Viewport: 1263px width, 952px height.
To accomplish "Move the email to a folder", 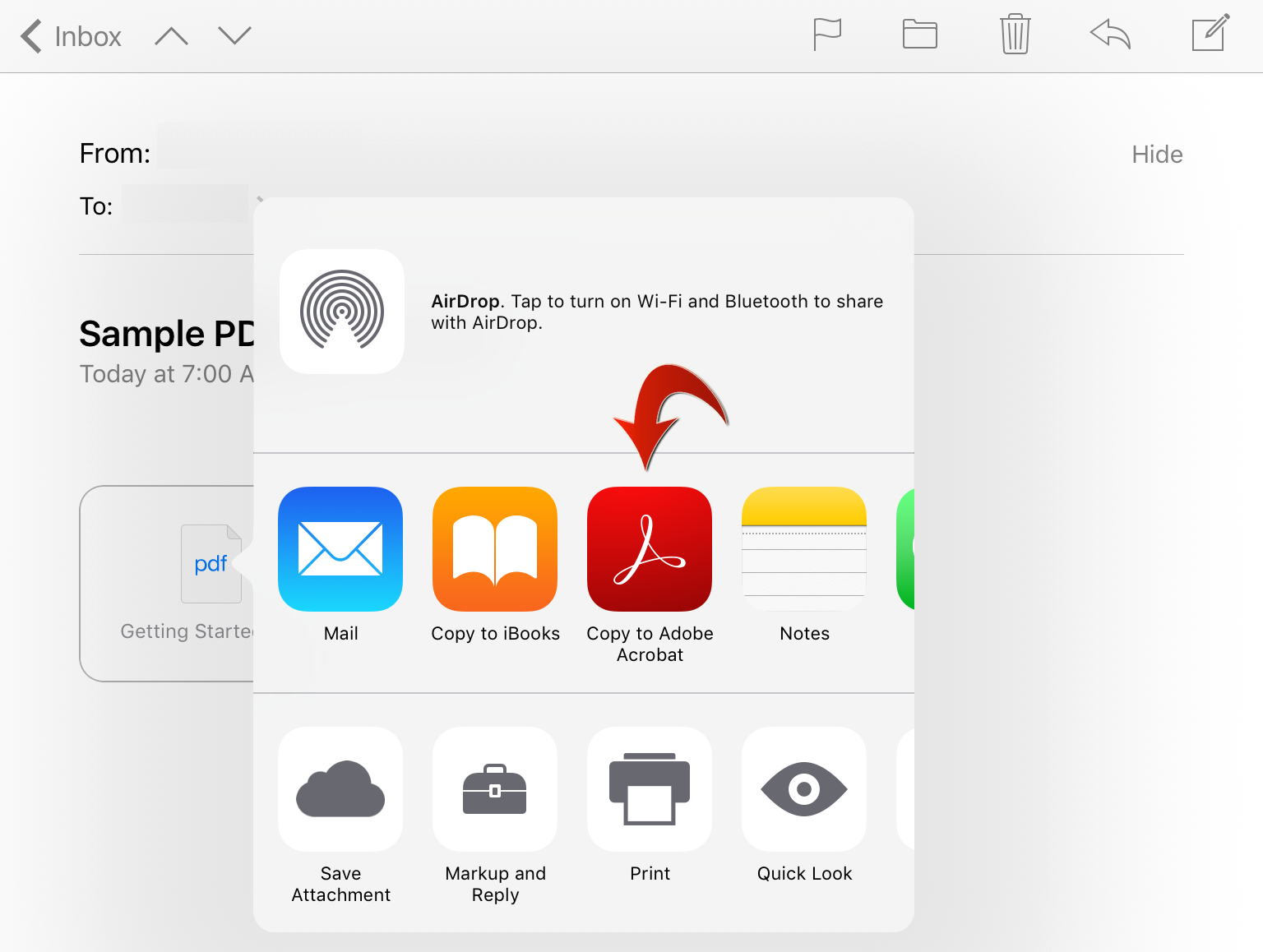I will [x=919, y=35].
